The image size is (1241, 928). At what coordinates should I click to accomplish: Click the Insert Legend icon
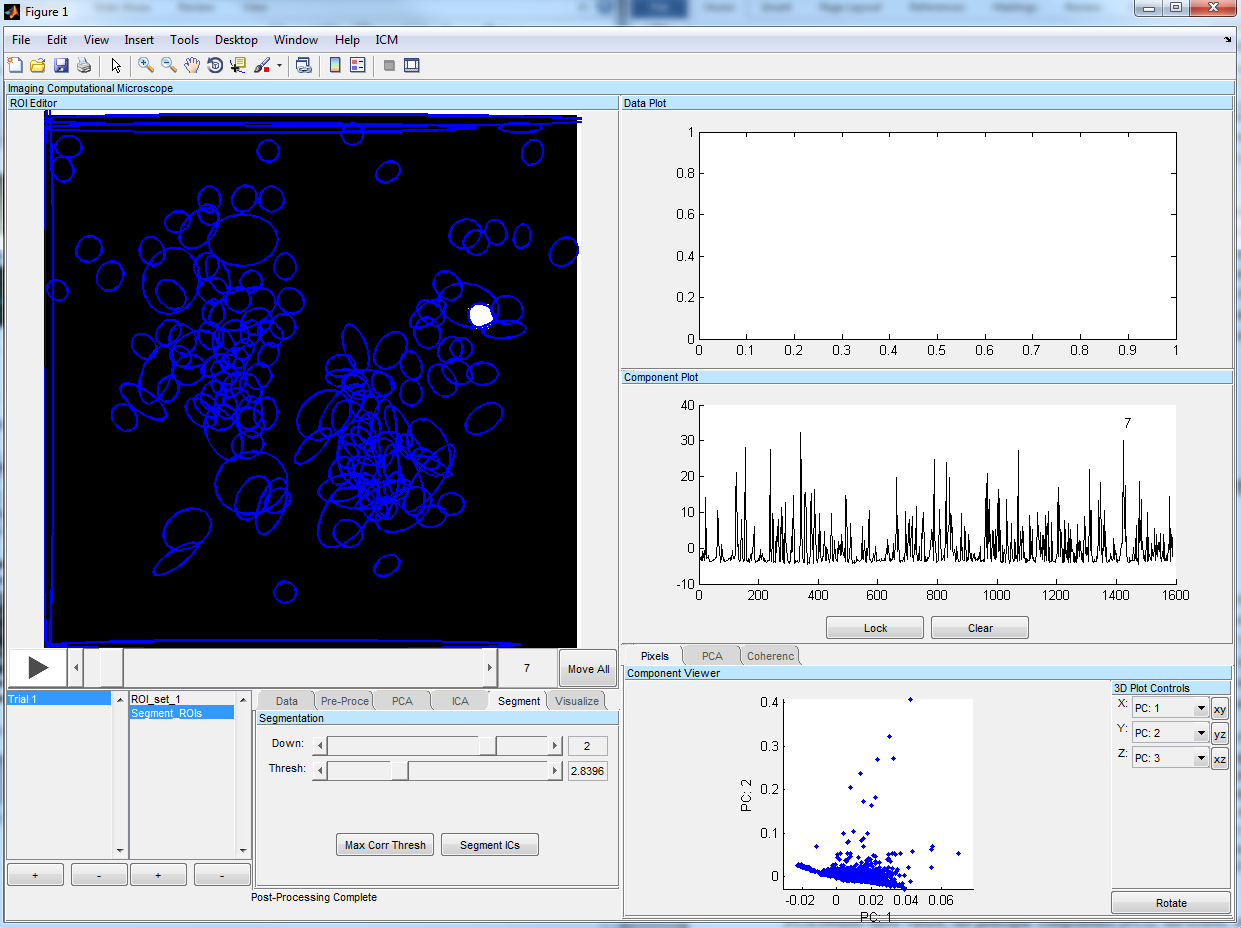357,66
